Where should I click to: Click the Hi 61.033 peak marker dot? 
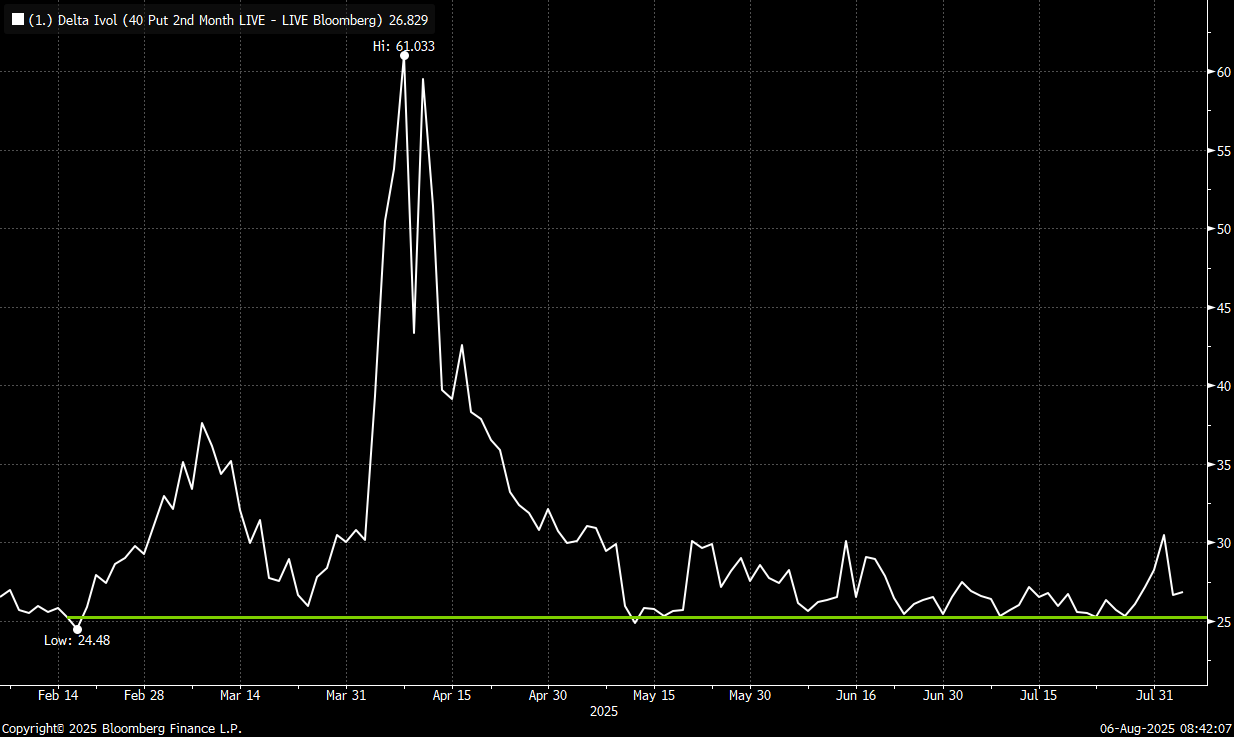(404, 56)
